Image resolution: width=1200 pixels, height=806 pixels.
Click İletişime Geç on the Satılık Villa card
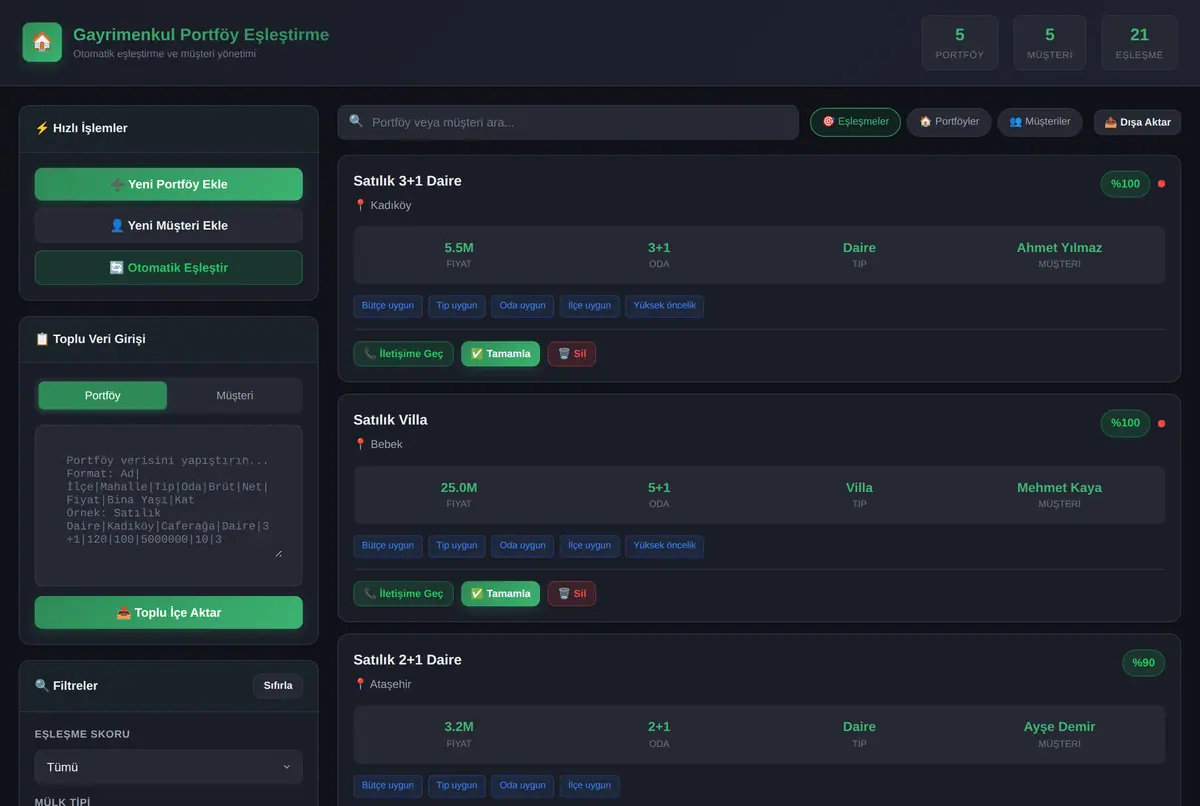pos(404,594)
